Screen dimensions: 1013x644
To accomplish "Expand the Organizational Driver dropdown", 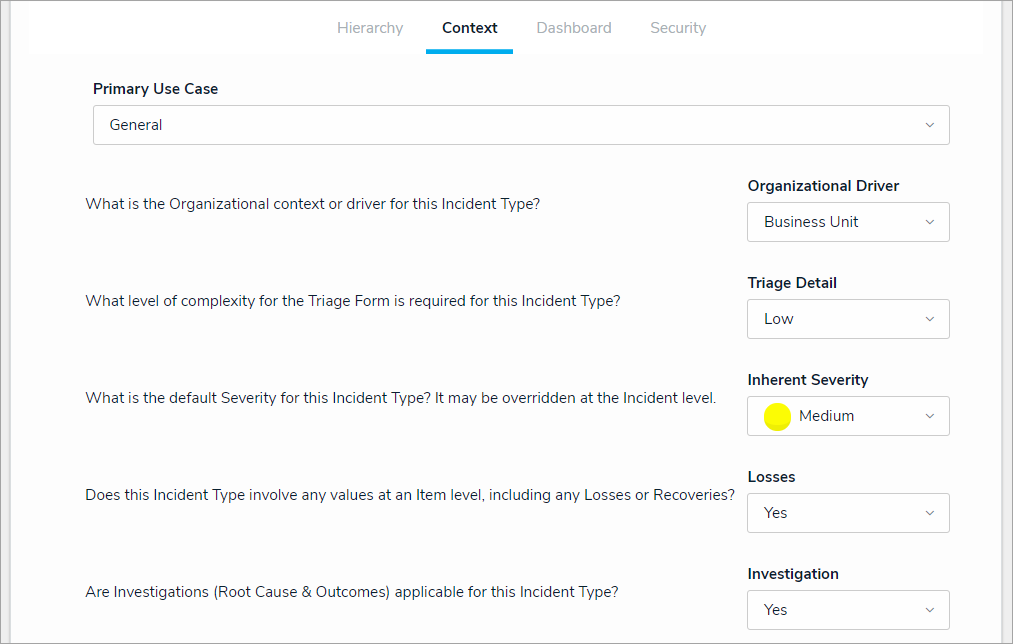I will coord(847,222).
